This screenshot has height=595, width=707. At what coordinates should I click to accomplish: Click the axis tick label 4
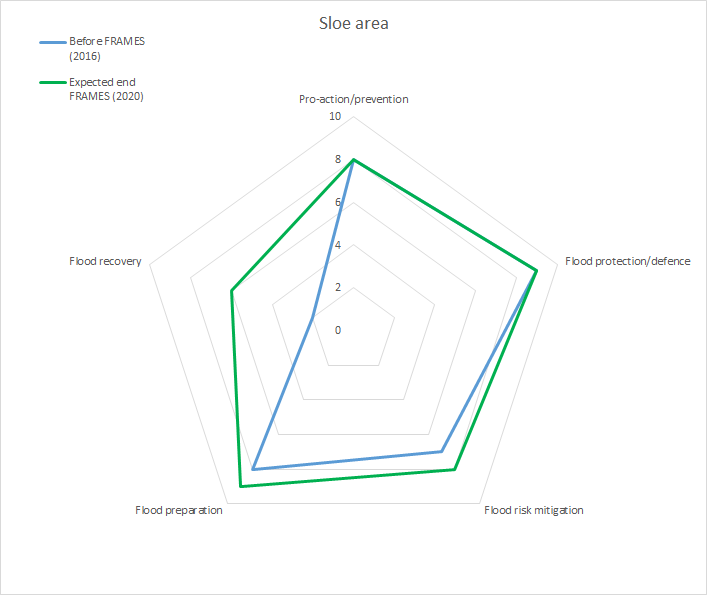337,245
